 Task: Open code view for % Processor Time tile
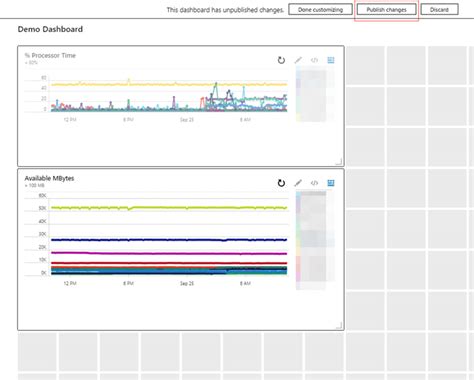pos(314,60)
